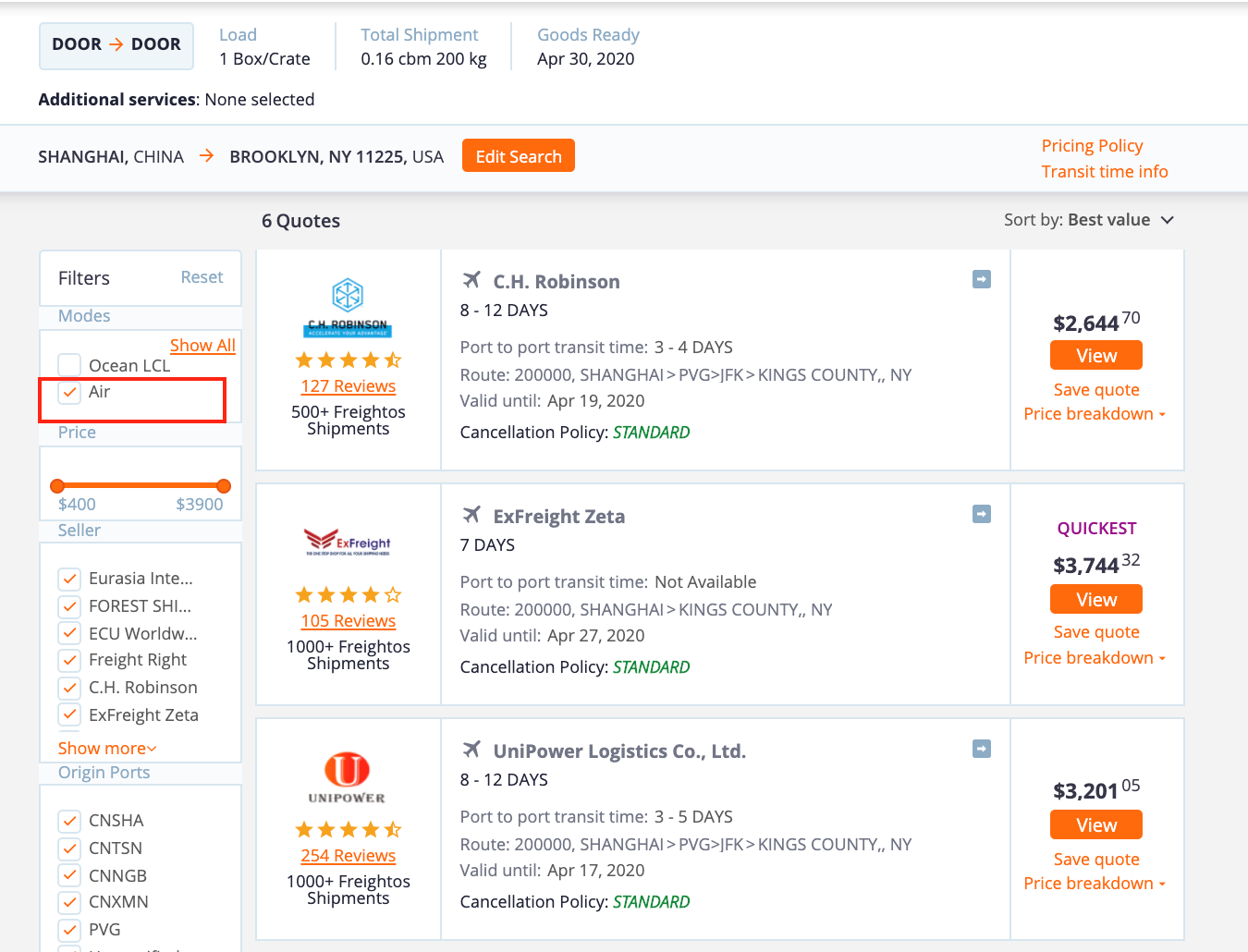View the UniPower Logistics $3,201 quote
This screenshot has height=952, width=1248.
(1096, 825)
